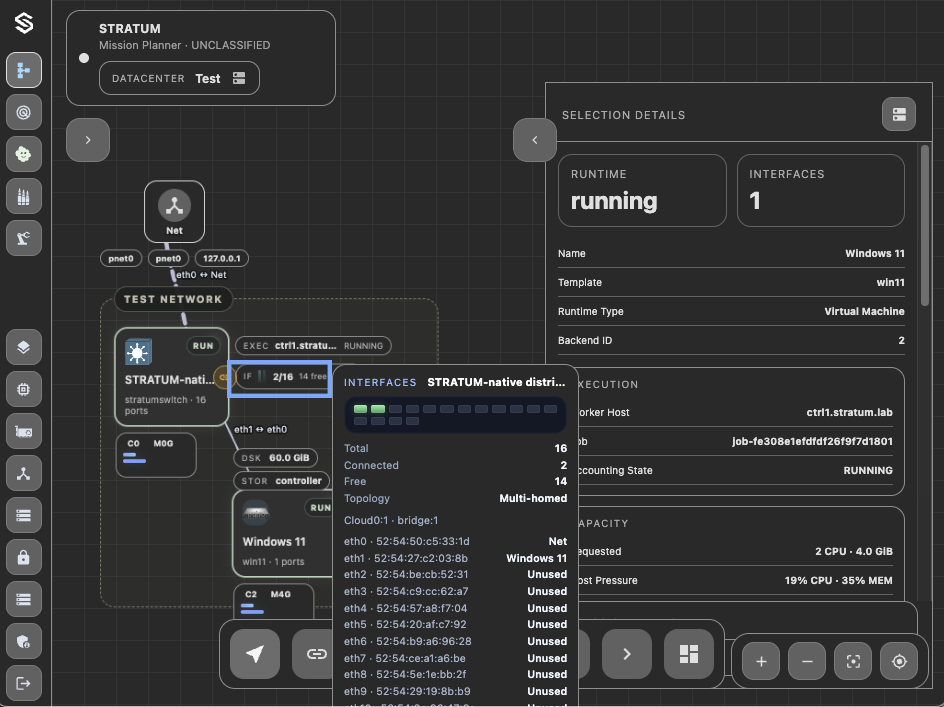Open the DATACENTER Test selector
This screenshot has width=944, height=707.
coord(179,78)
